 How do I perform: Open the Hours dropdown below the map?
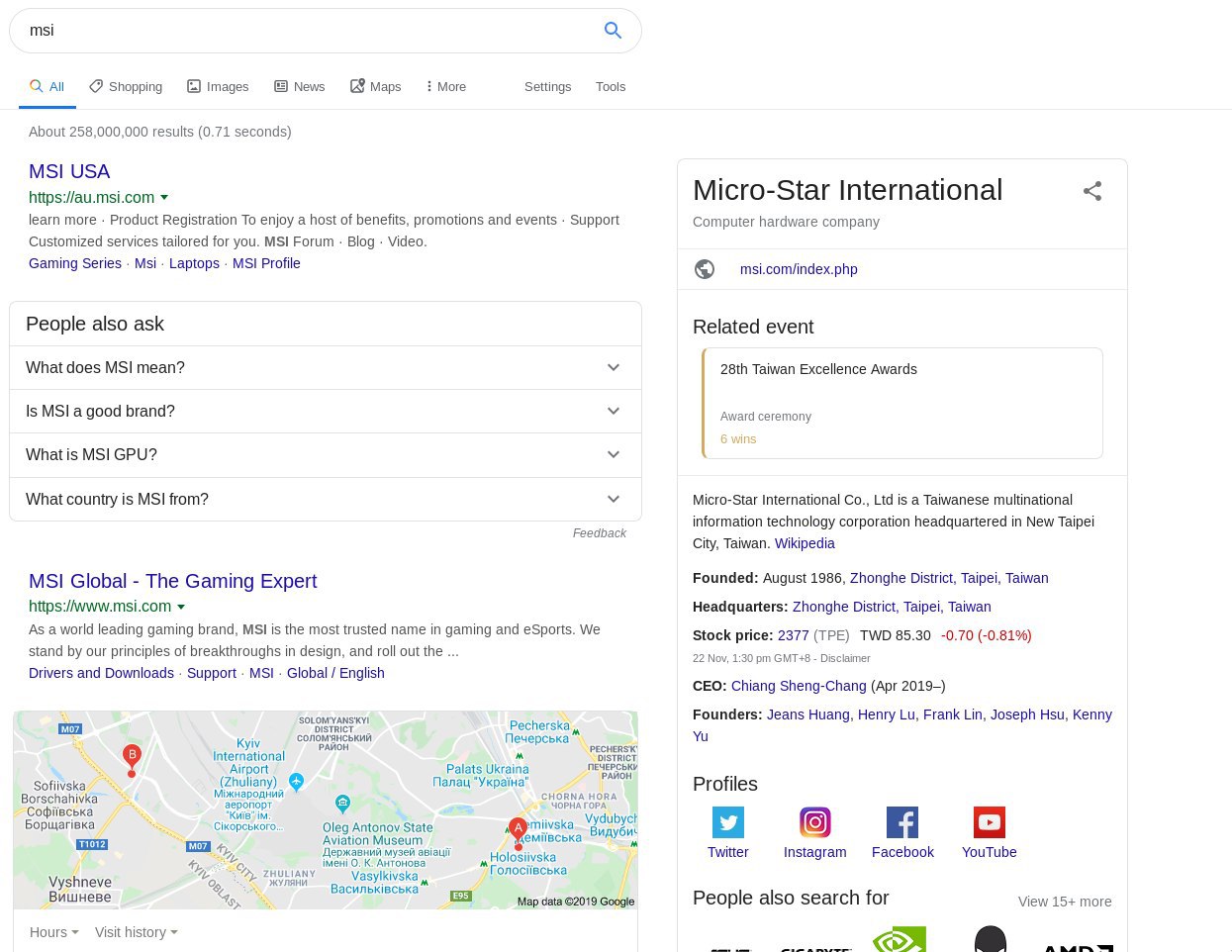tap(53, 932)
